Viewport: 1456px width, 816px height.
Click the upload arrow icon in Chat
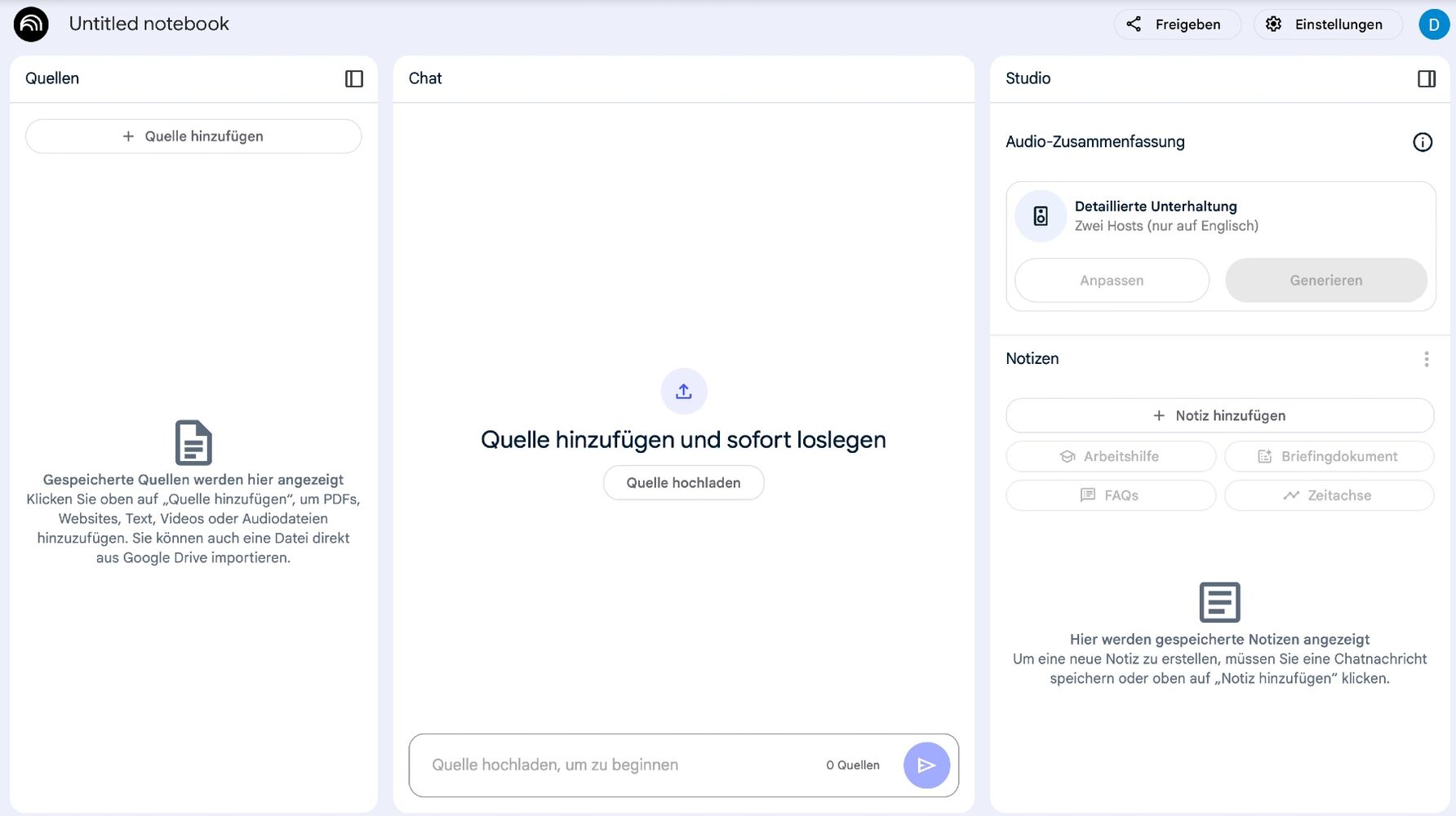point(683,392)
